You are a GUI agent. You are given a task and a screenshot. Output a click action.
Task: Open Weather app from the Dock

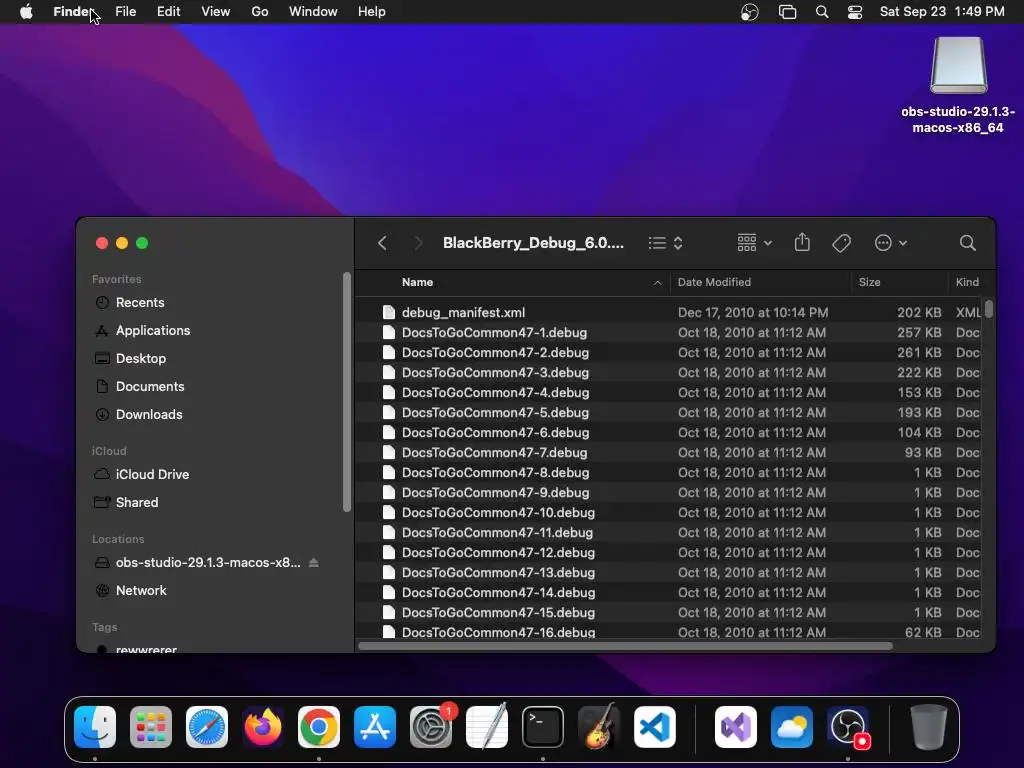pos(792,727)
